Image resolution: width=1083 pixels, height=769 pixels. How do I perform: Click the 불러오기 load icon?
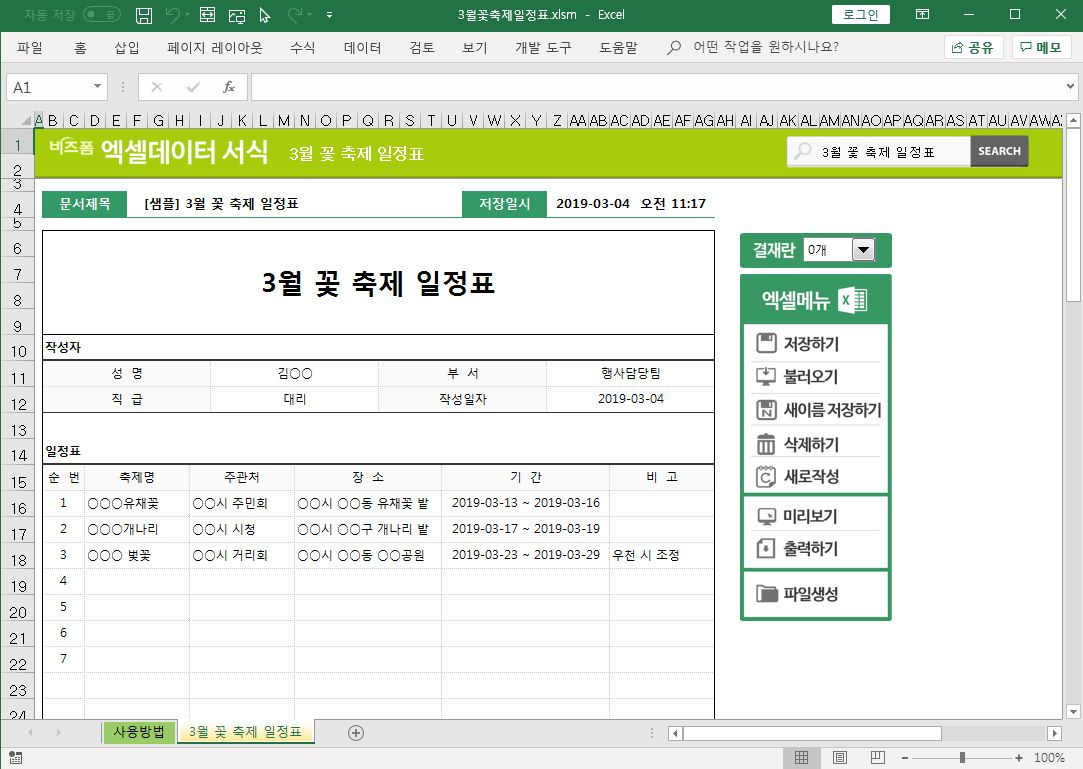[767, 377]
